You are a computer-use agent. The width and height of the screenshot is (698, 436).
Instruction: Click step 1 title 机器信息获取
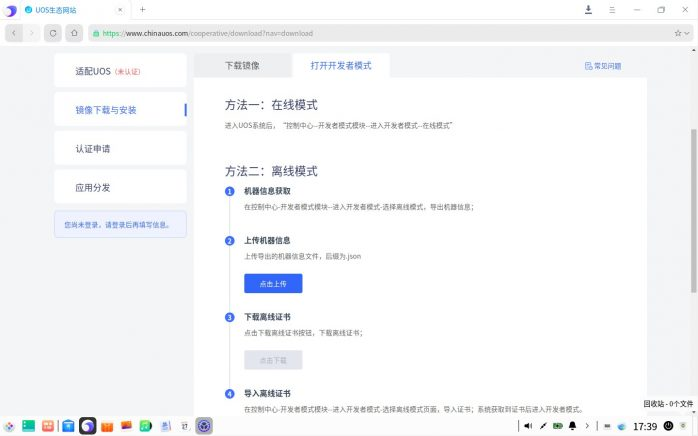(x=267, y=191)
